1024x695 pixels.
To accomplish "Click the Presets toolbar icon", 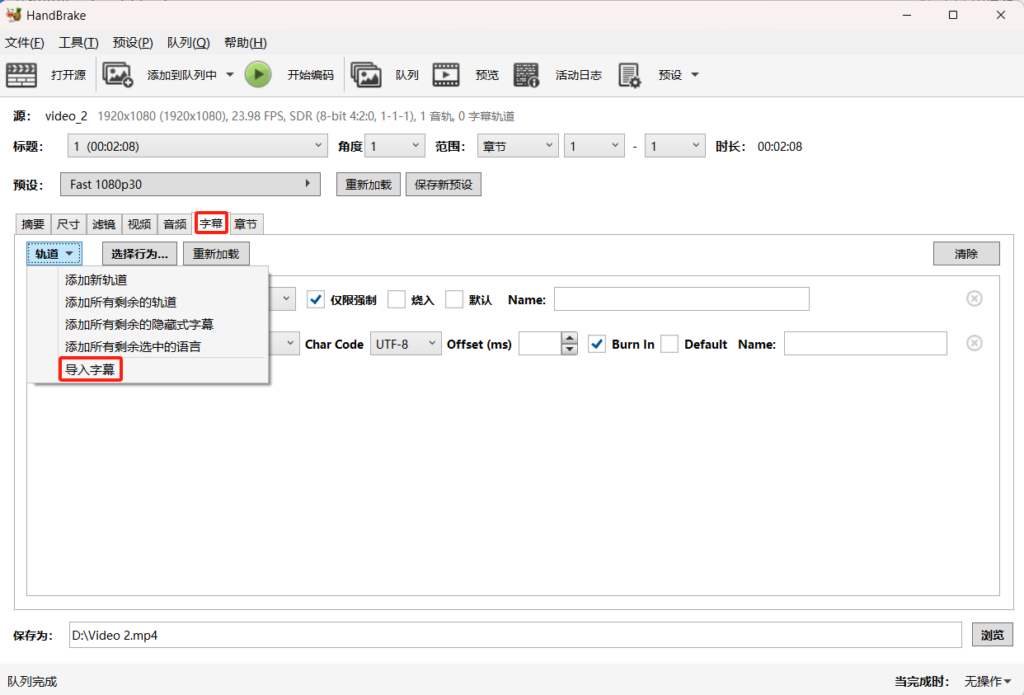I will click(x=629, y=75).
